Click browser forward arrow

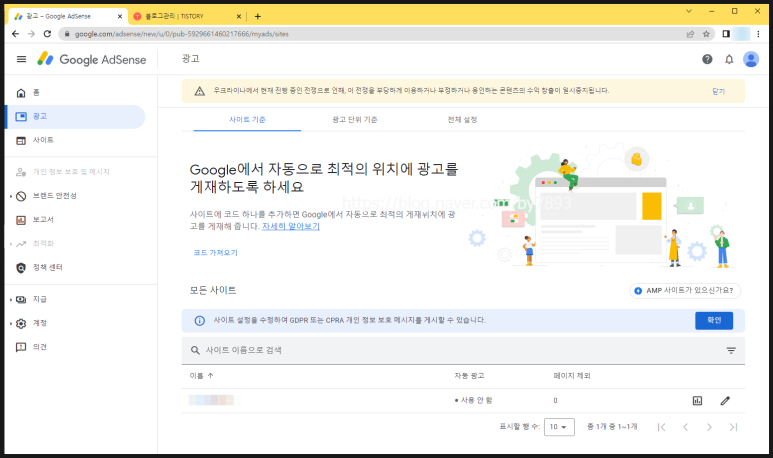click(32, 34)
